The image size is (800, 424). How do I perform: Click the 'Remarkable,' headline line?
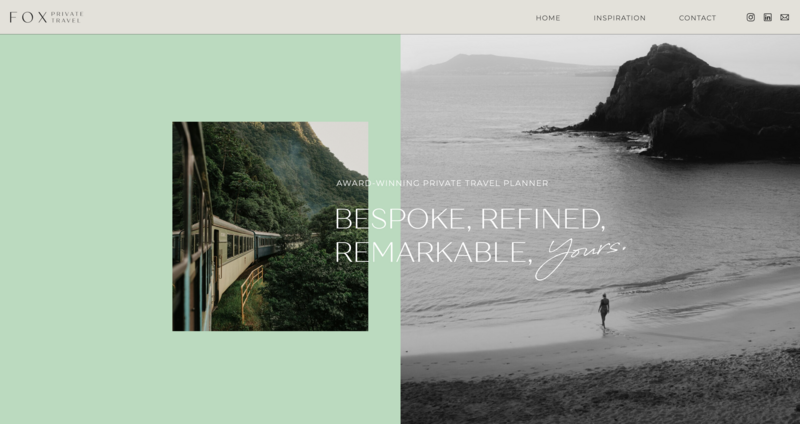(434, 252)
